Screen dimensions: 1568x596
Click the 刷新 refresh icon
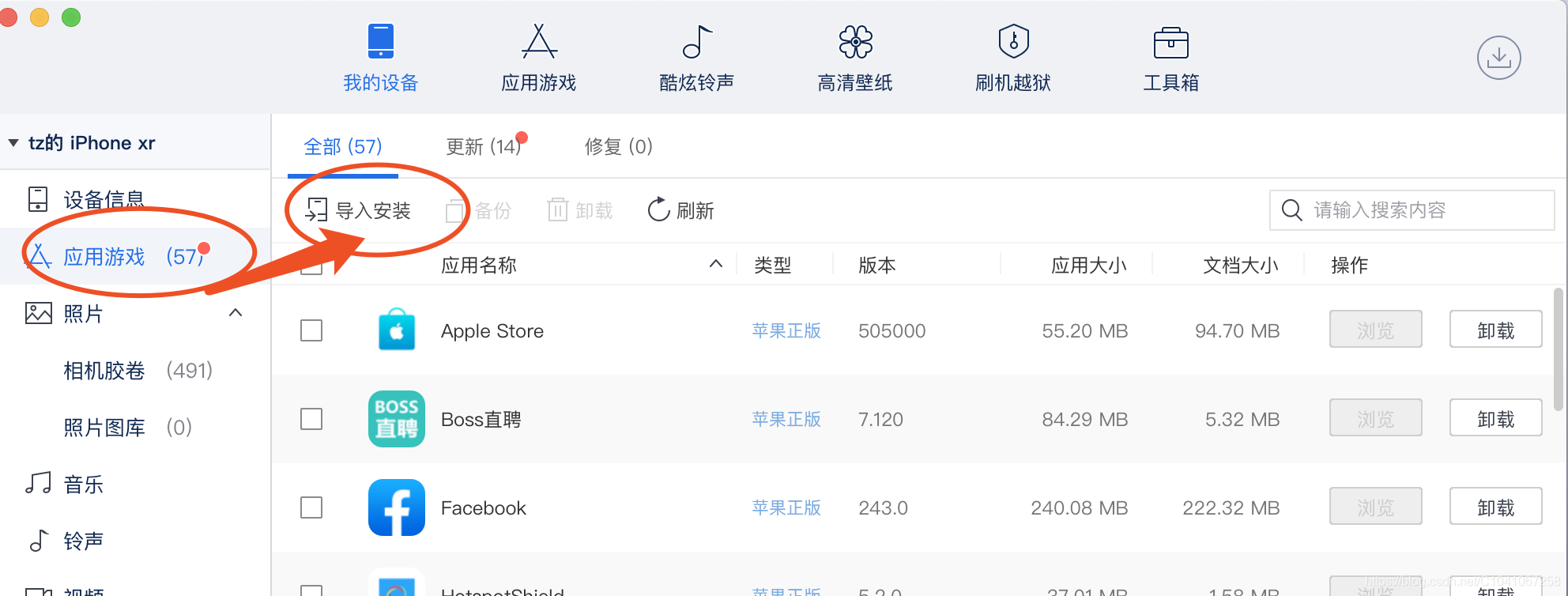pyautogui.click(x=658, y=209)
